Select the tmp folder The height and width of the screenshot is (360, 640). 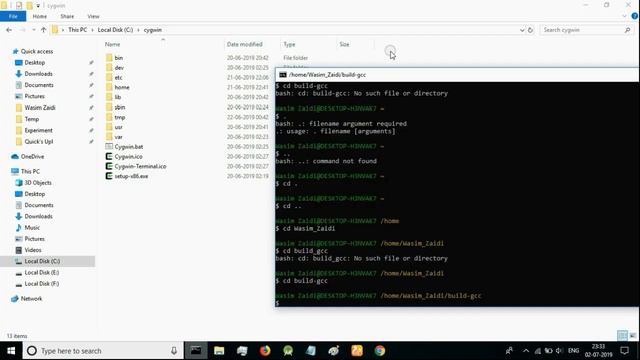(x=120, y=117)
